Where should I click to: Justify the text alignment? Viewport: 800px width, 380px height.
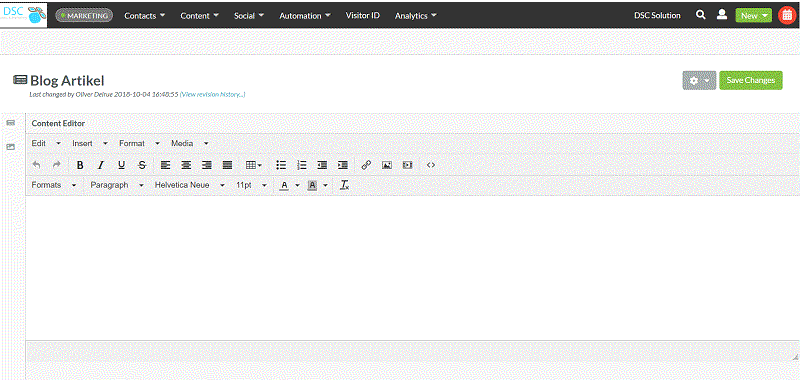(x=228, y=165)
